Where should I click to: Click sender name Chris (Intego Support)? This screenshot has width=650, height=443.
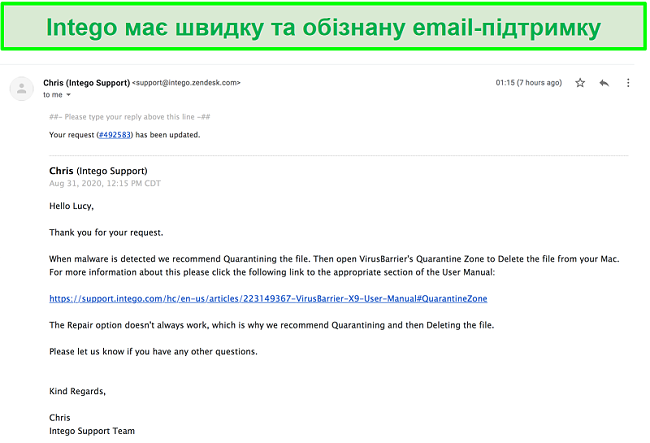click(x=87, y=83)
